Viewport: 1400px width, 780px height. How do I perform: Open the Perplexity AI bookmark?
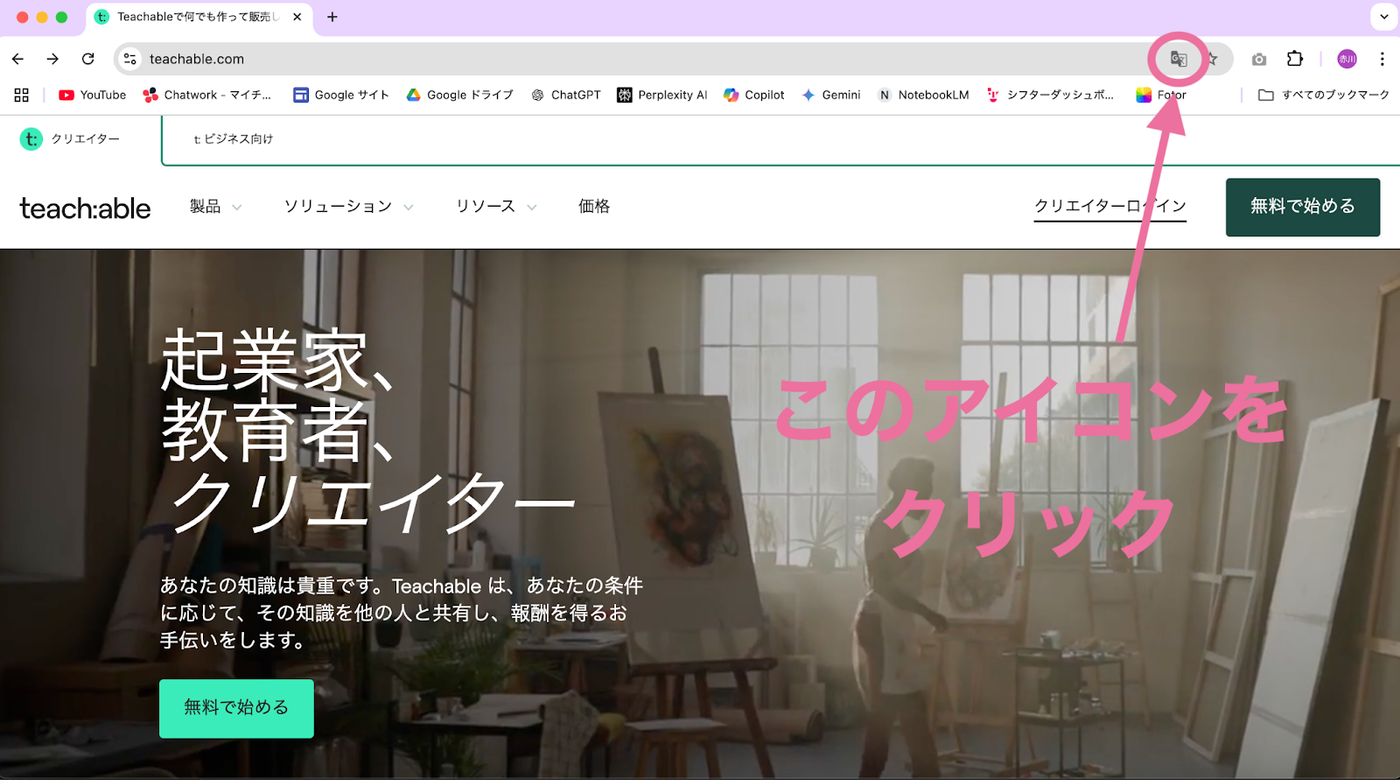662,95
